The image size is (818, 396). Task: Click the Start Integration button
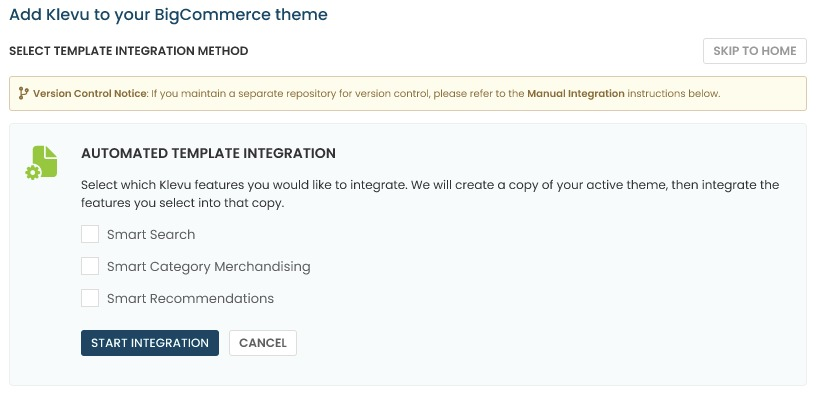[150, 343]
